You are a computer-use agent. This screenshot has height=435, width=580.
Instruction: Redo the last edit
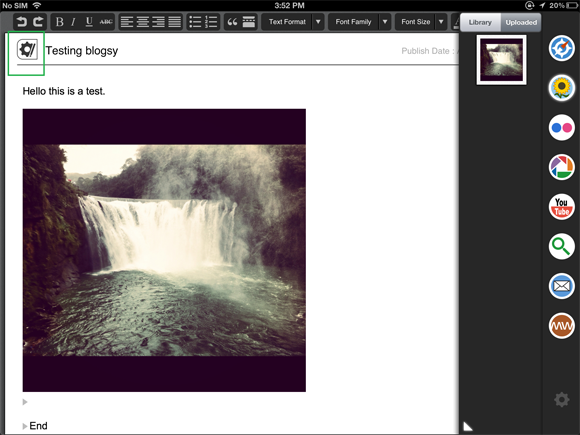click(x=38, y=22)
